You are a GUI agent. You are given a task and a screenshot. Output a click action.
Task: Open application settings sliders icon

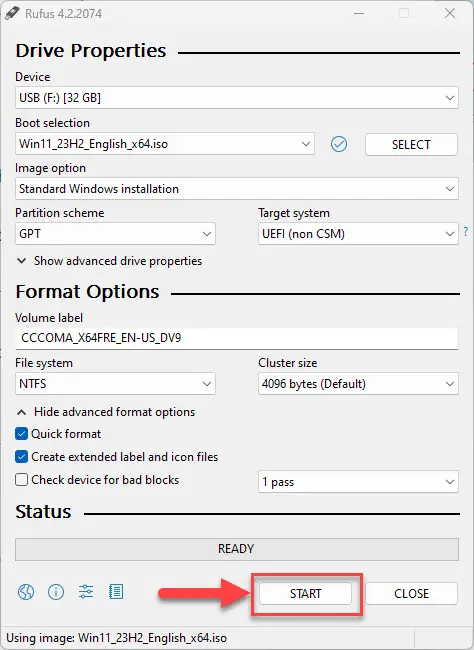[x=86, y=592]
